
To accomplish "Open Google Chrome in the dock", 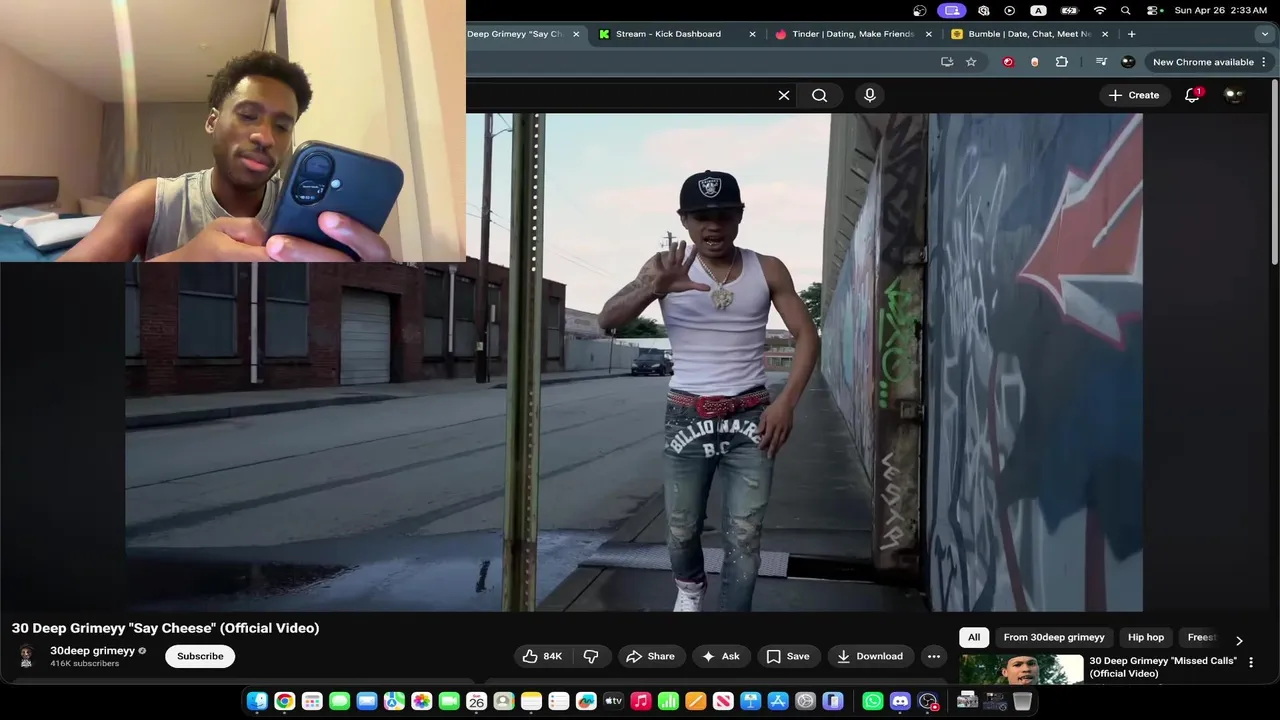I will 284,701.
